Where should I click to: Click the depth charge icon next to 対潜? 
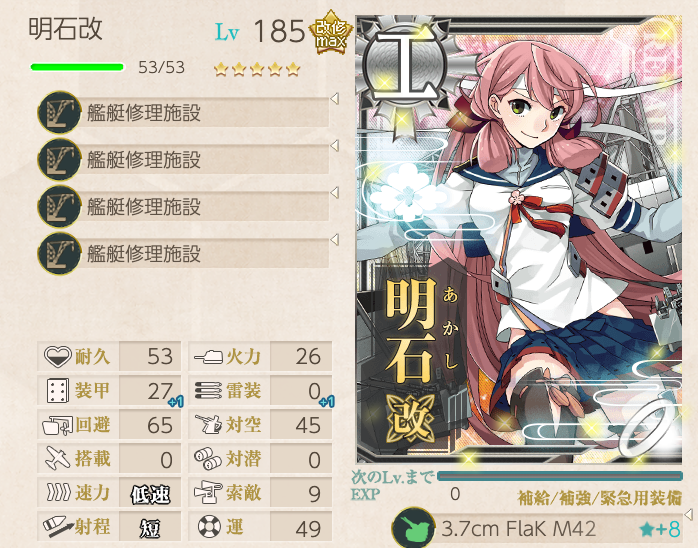(207, 459)
